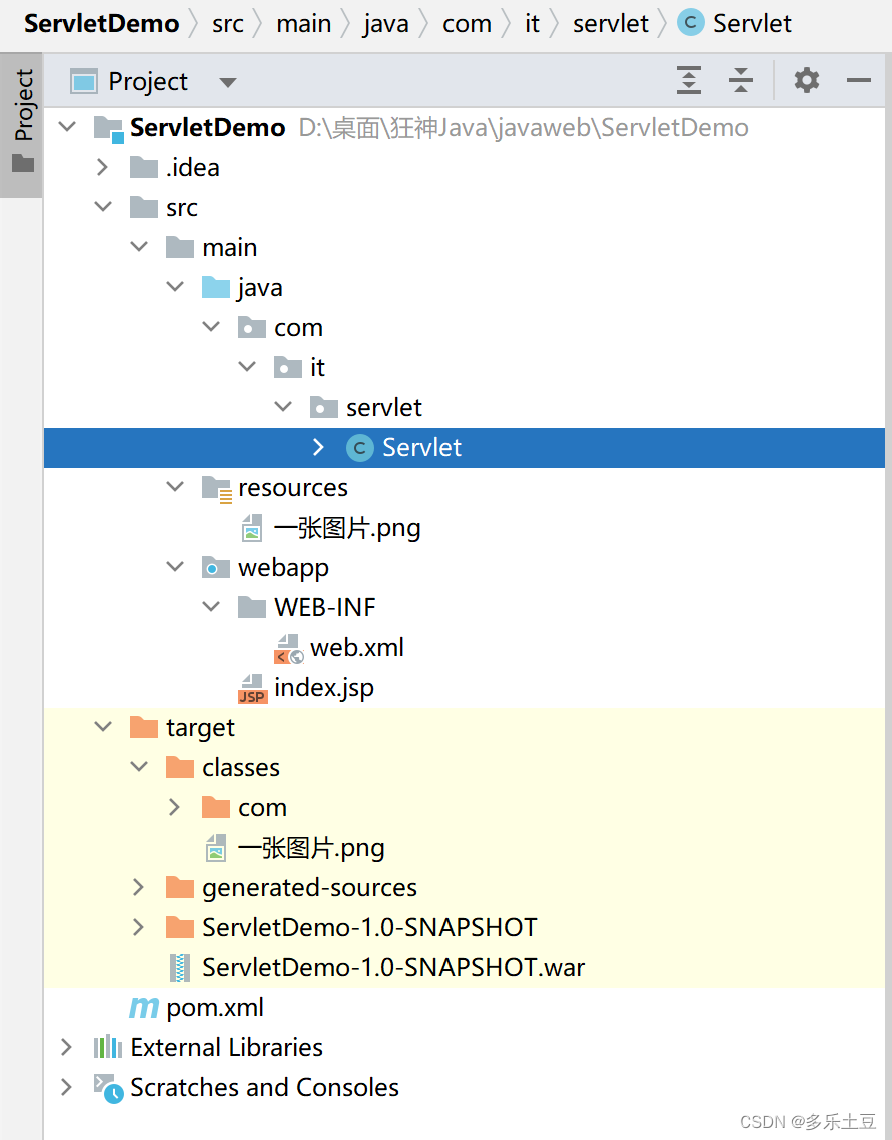Select the webapp folder
This screenshot has width=892, height=1140.
[283, 567]
